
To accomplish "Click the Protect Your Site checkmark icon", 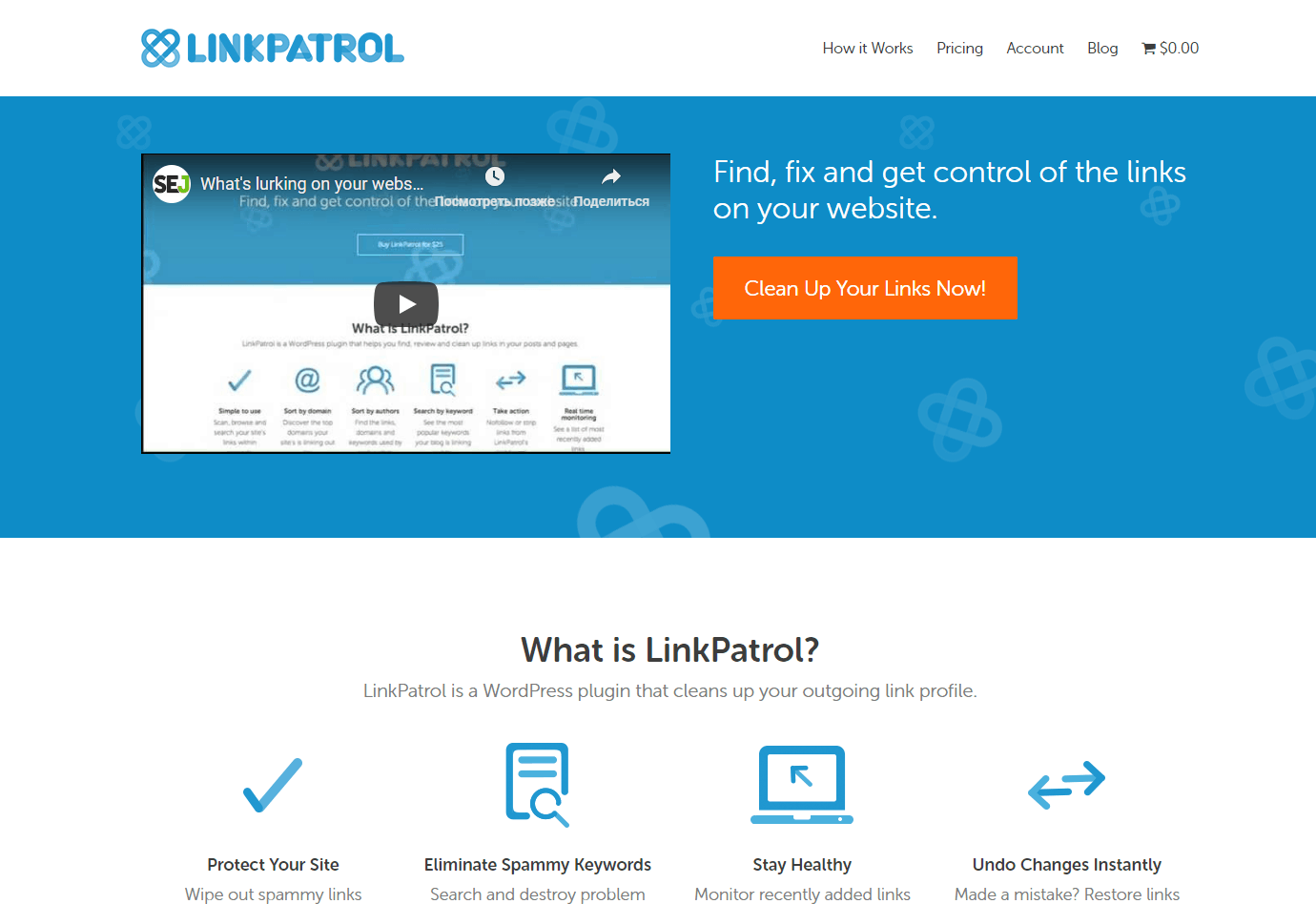I will click(x=273, y=785).
